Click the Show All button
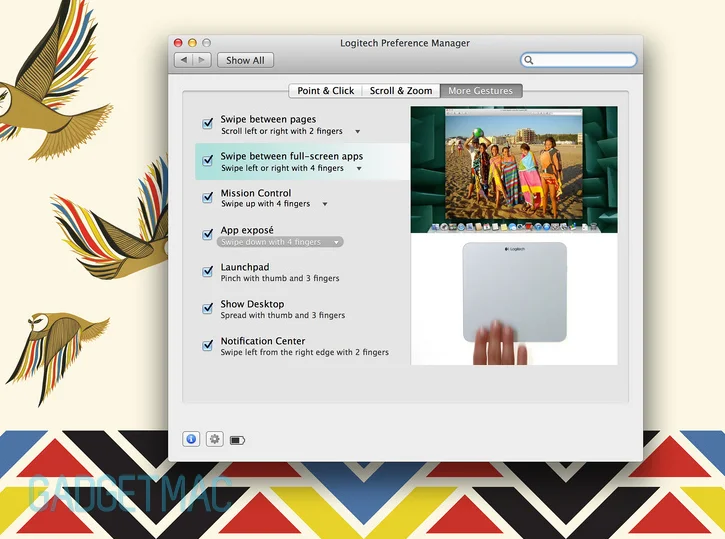 (245, 60)
